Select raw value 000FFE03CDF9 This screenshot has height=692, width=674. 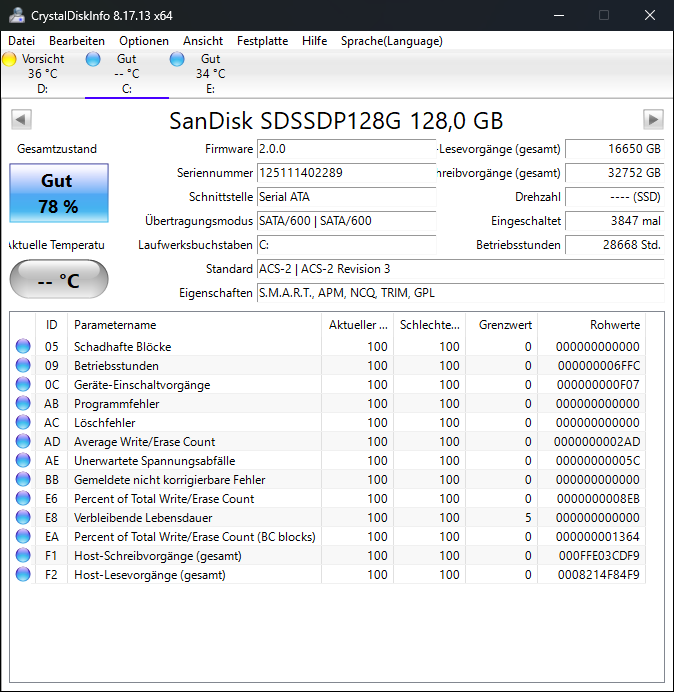(599, 555)
